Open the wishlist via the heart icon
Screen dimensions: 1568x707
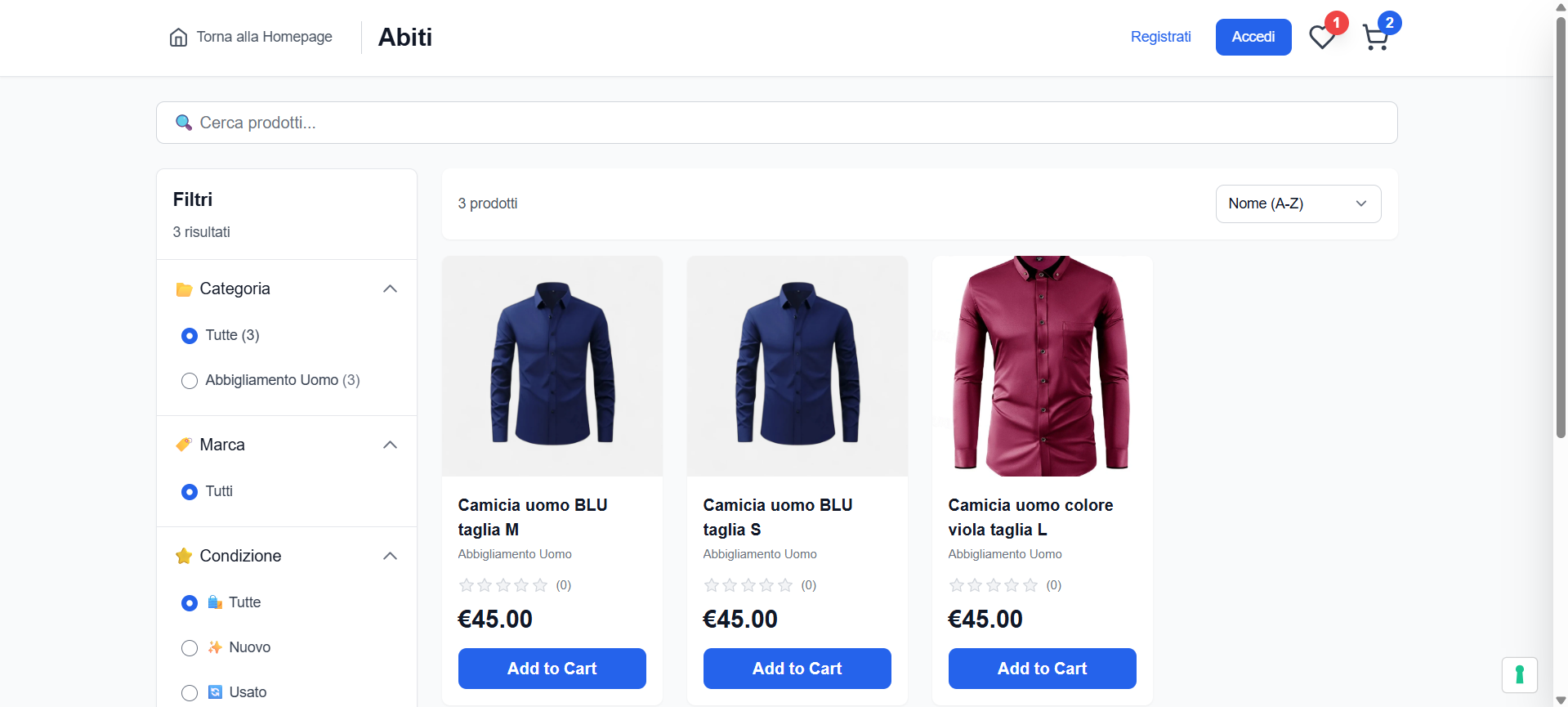point(1320,37)
